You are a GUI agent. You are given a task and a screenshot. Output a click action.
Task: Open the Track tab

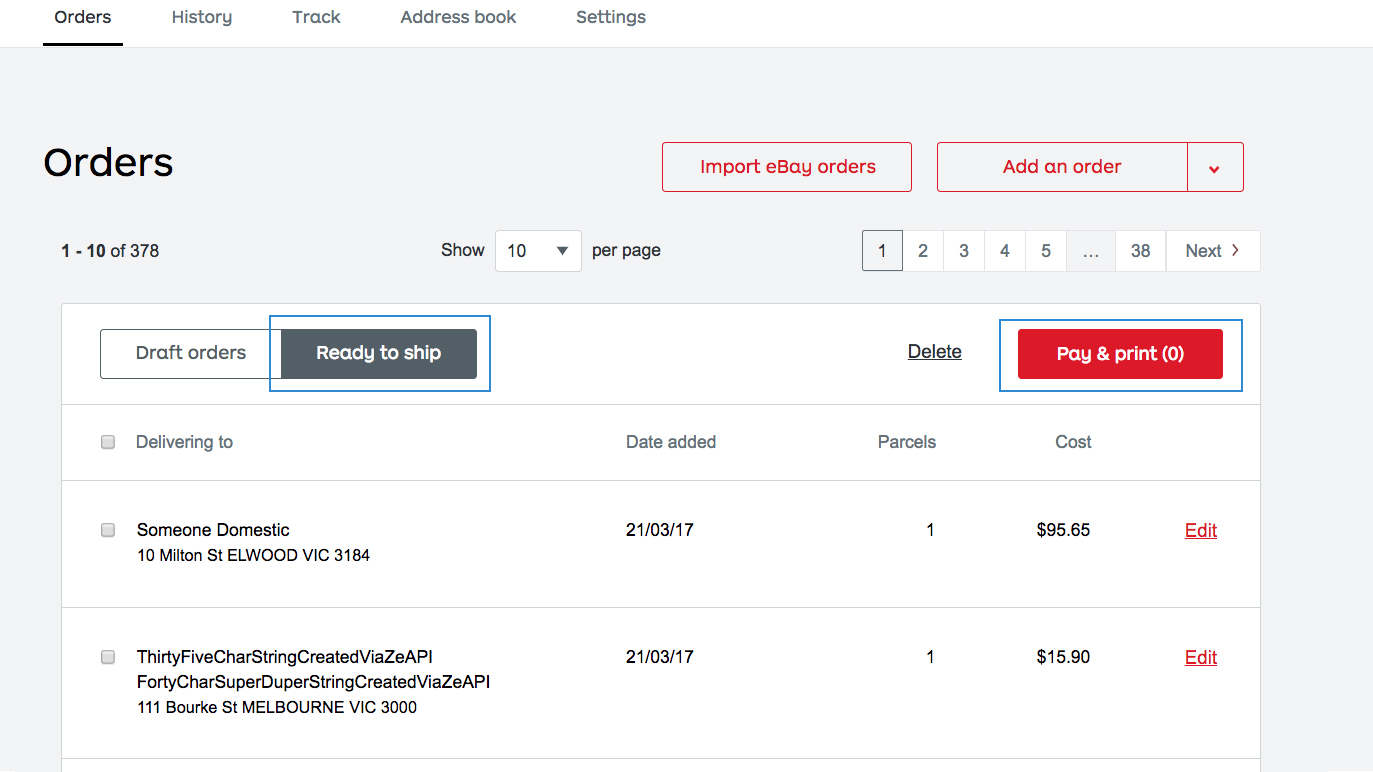click(x=316, y=18)
